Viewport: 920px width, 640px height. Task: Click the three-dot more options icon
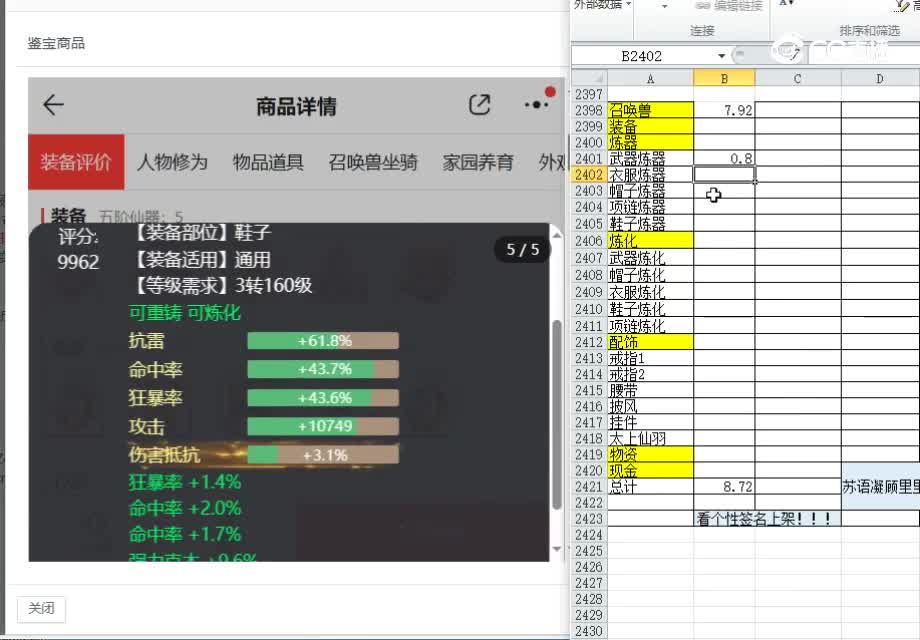[537, 104]
